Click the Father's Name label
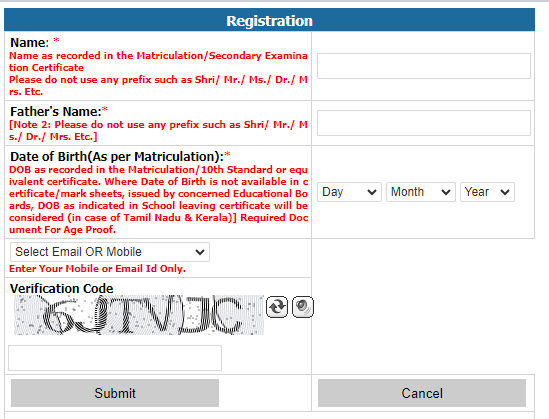 pos(56,112)
